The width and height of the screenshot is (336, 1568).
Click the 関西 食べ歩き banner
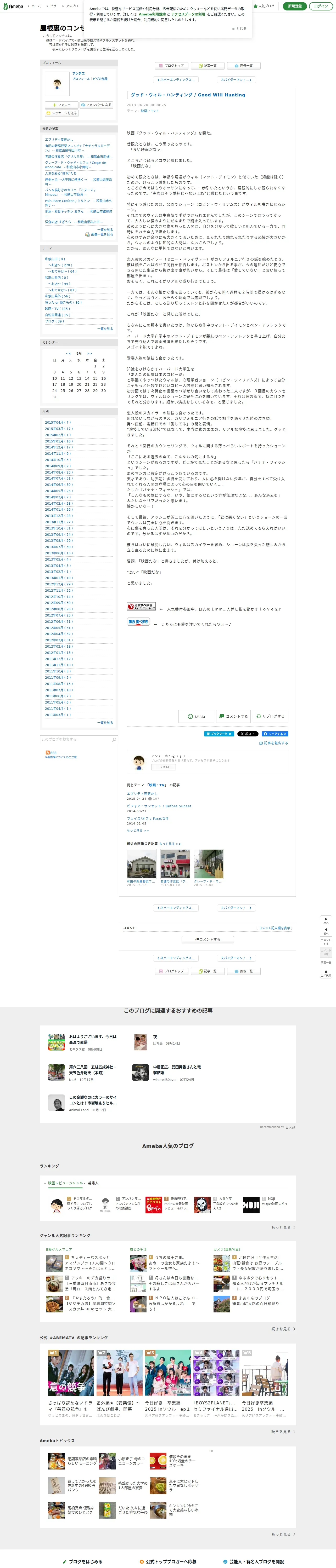click(x=138, y=622)
